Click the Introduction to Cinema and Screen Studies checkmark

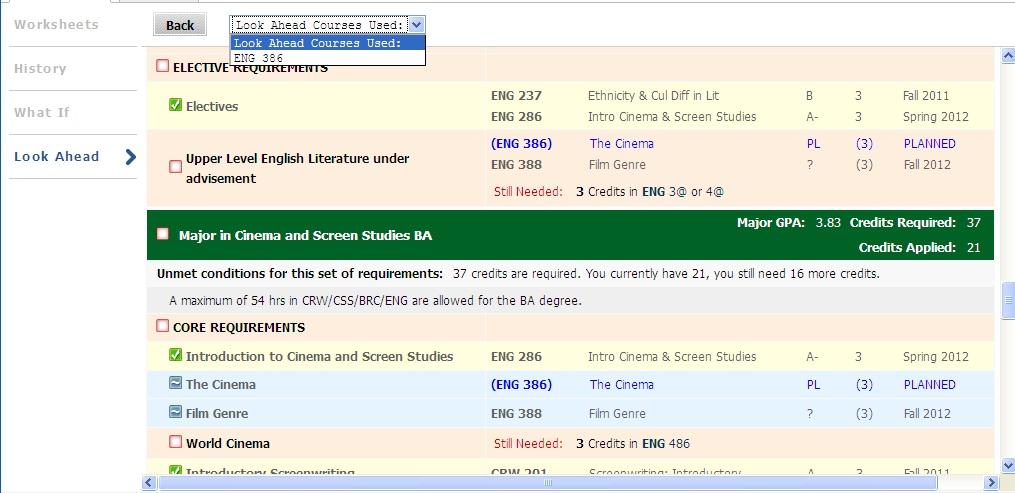coord(175,355)
